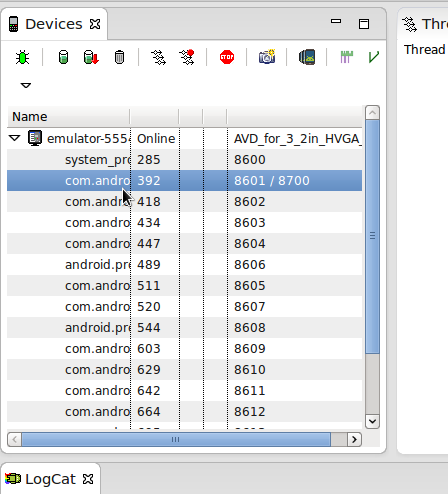Switch to the LogCat tab

point(50,479)
